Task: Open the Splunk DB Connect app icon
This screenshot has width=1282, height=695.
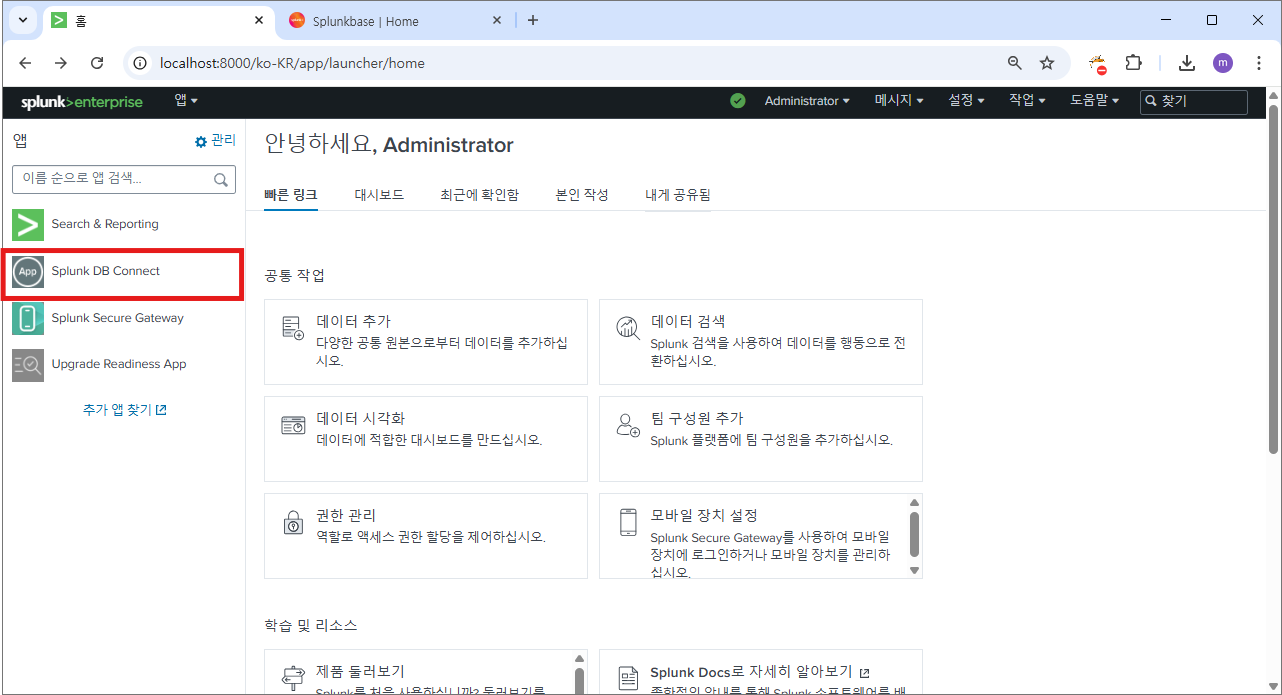Action: pos(28,271)
